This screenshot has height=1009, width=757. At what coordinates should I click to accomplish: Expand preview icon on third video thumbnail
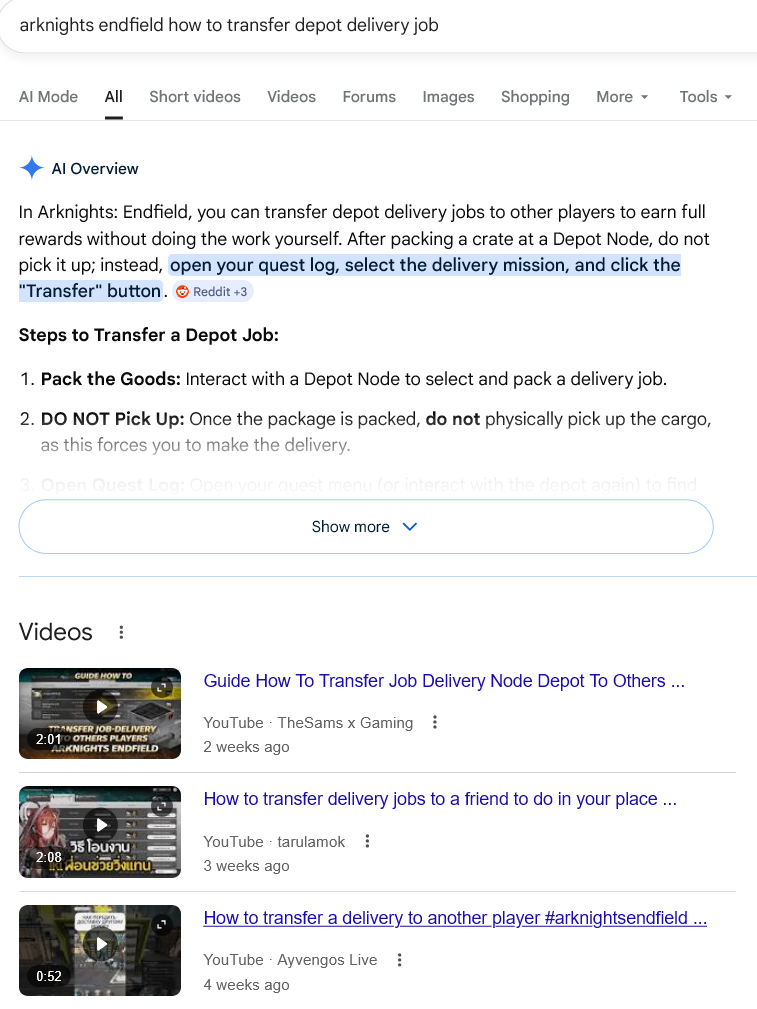click(162, 924)
